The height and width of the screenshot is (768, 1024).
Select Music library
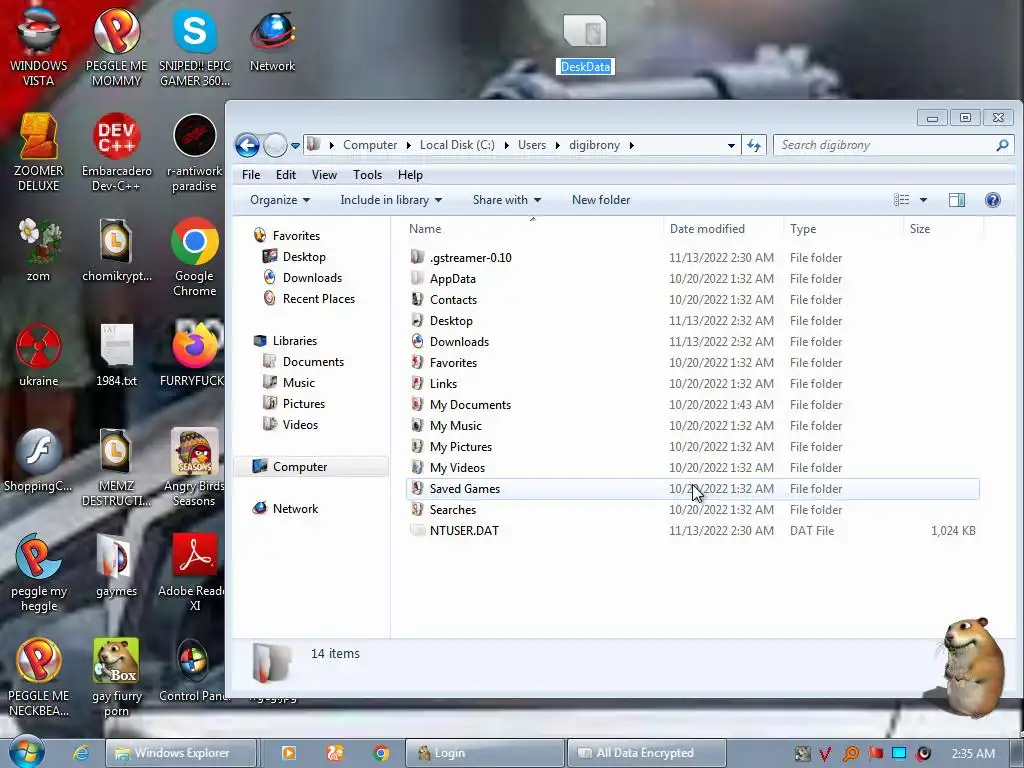click(x=298, y=383)
